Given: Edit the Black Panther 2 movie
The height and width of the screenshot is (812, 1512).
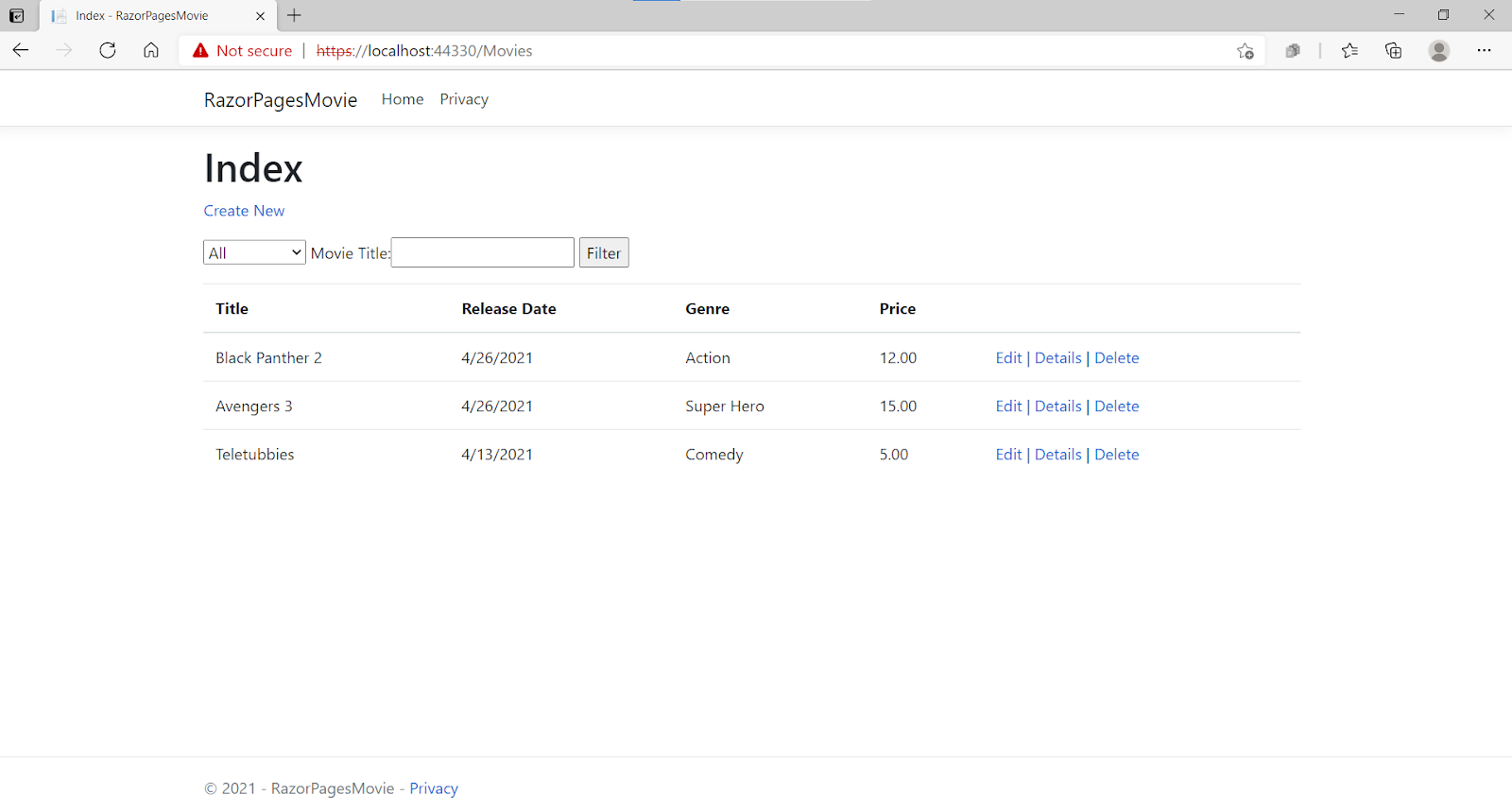Looking at the screenshot, I should pos(1008,357).
